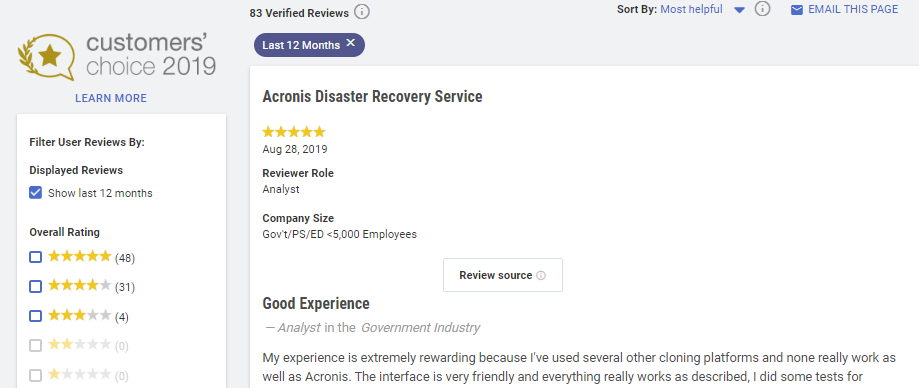Screen dimensions: 919x388
Task: Select the Last 12 Months filter tag
Action: click(x=309, y=45)
